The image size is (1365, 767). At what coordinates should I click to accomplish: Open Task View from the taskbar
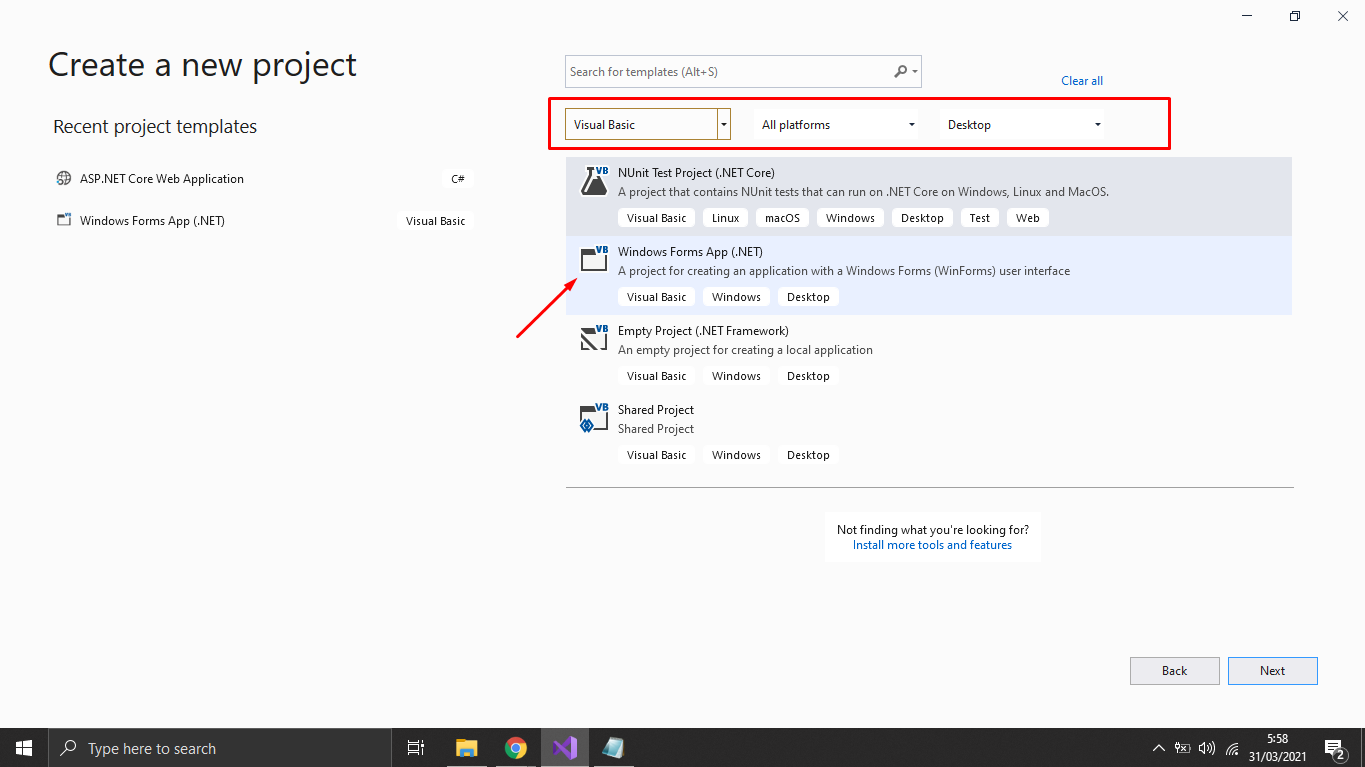(x=416, y=747)
